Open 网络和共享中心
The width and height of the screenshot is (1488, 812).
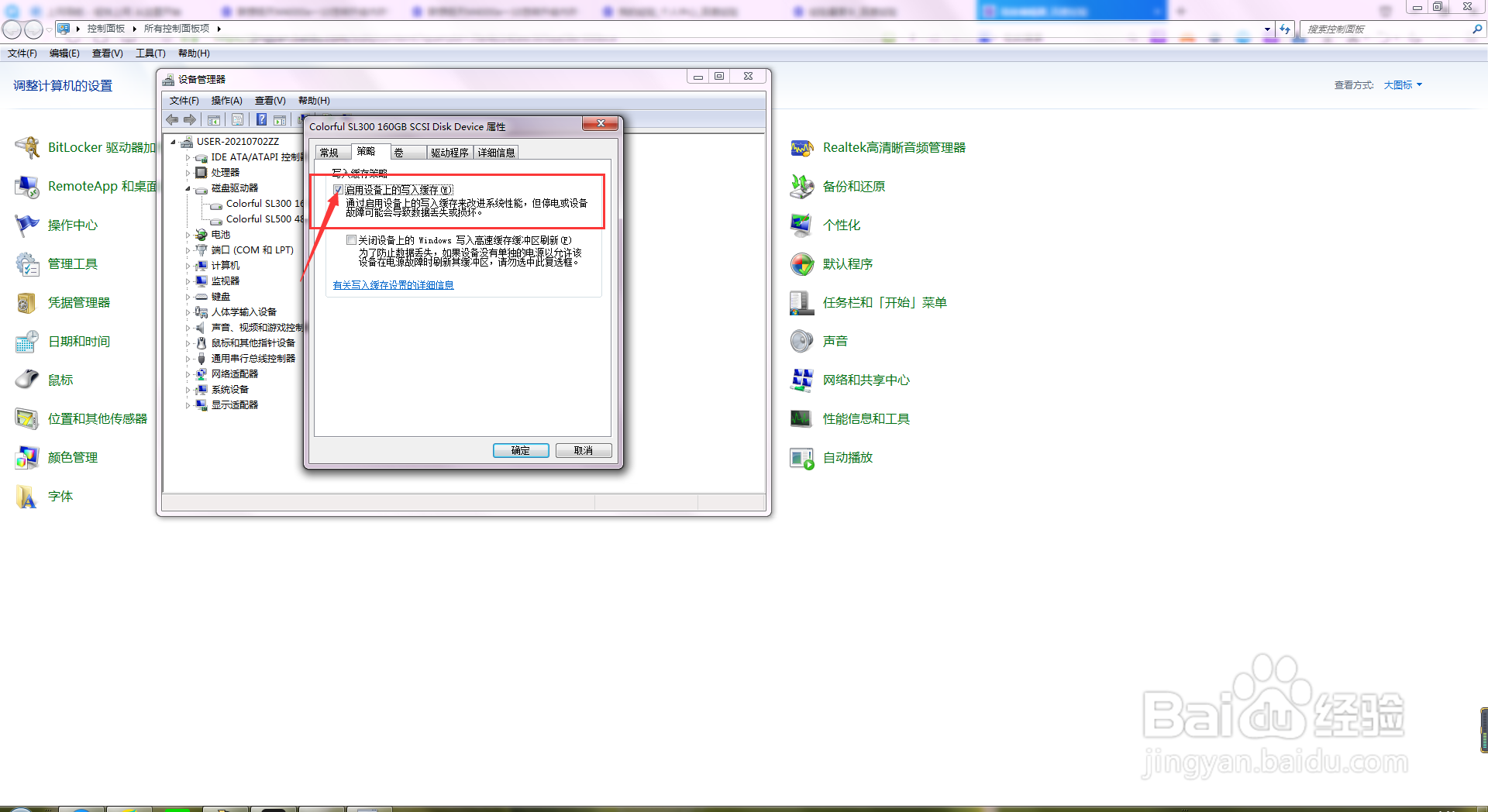(849, 380)
